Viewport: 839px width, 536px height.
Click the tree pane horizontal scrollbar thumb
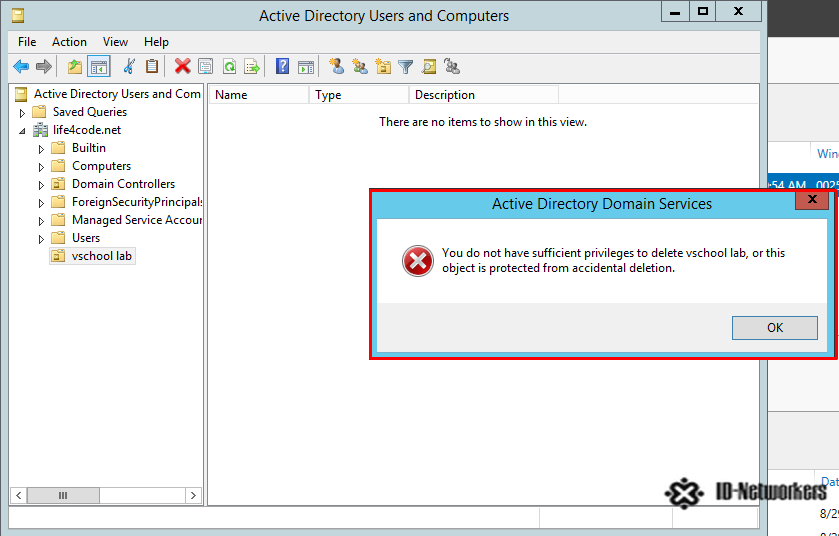63,496
